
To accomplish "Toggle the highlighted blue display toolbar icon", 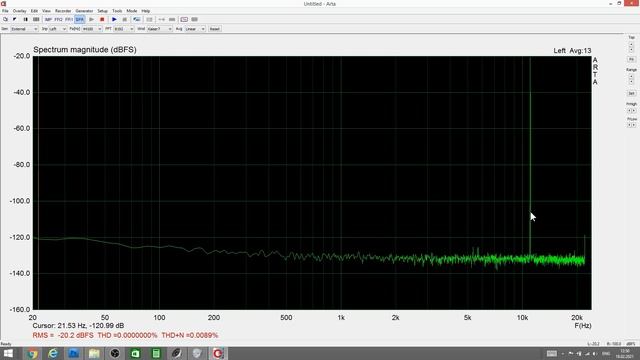I will coord(137,19).
